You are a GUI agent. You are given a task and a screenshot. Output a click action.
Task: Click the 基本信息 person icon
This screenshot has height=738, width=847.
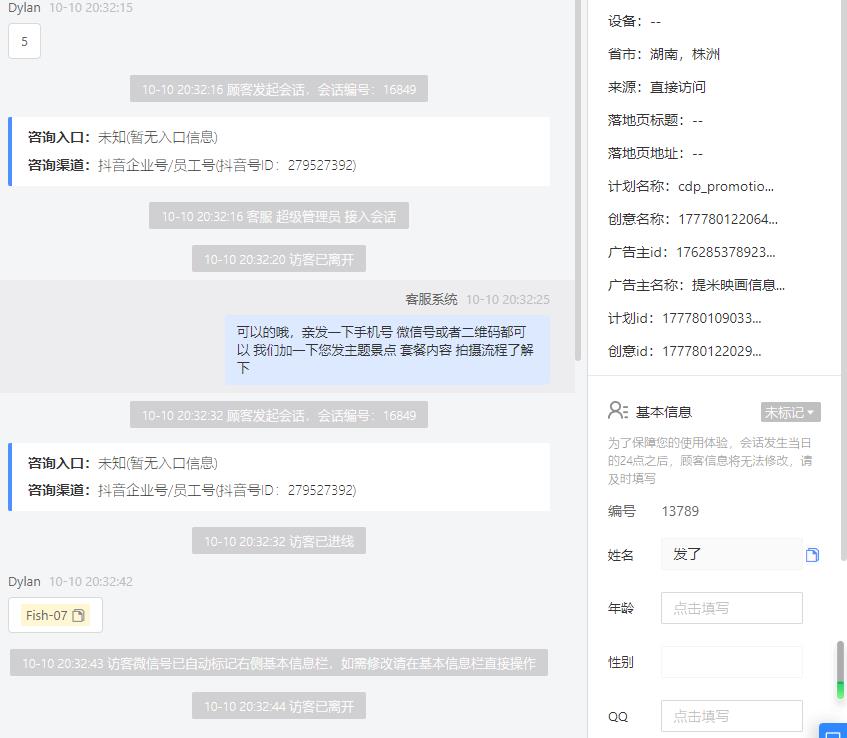(617, 411)
